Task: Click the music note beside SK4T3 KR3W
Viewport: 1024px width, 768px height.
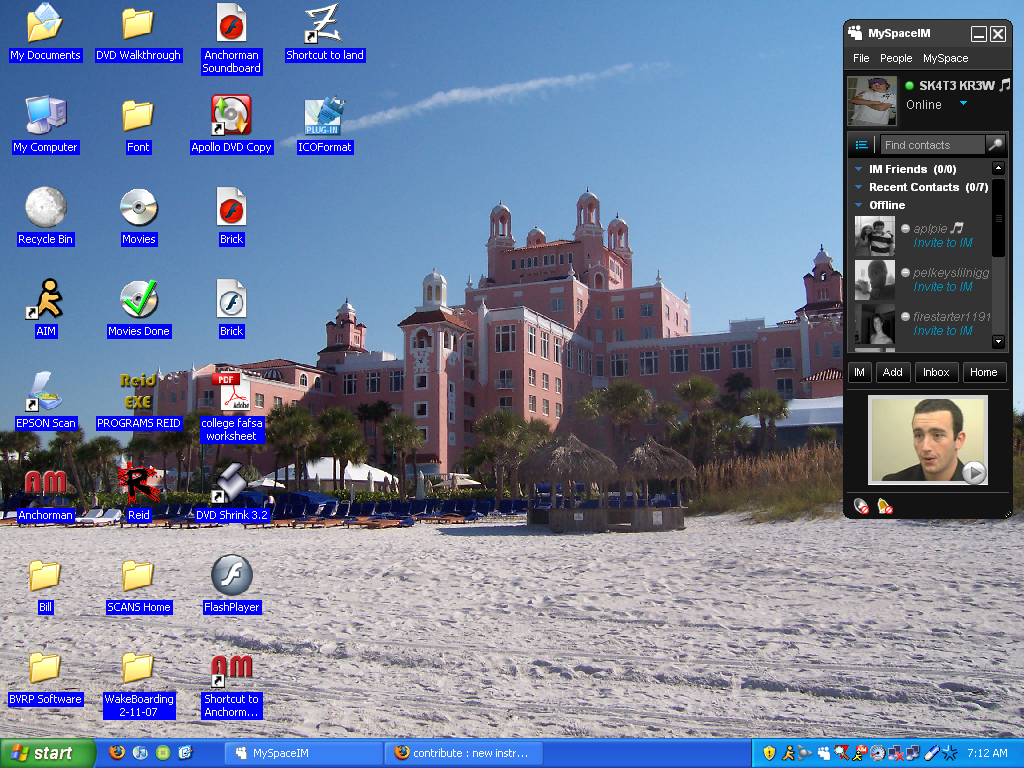Action: (x=1002, y=85)
